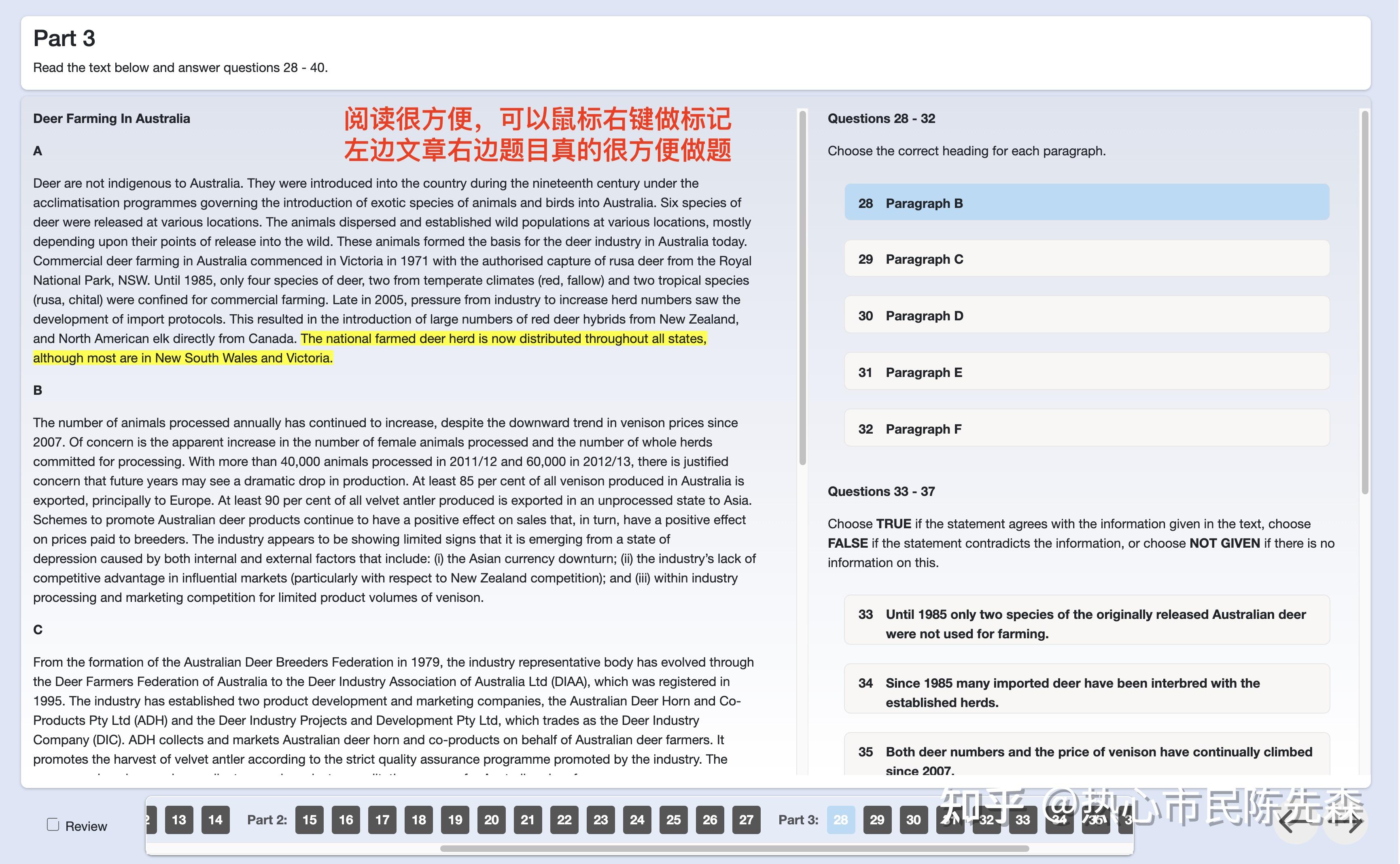Screen dimensions: 1400x864
Task: Jump to question 14 in navigation bar
Action: pyautogui.click(x=215, y=820)
